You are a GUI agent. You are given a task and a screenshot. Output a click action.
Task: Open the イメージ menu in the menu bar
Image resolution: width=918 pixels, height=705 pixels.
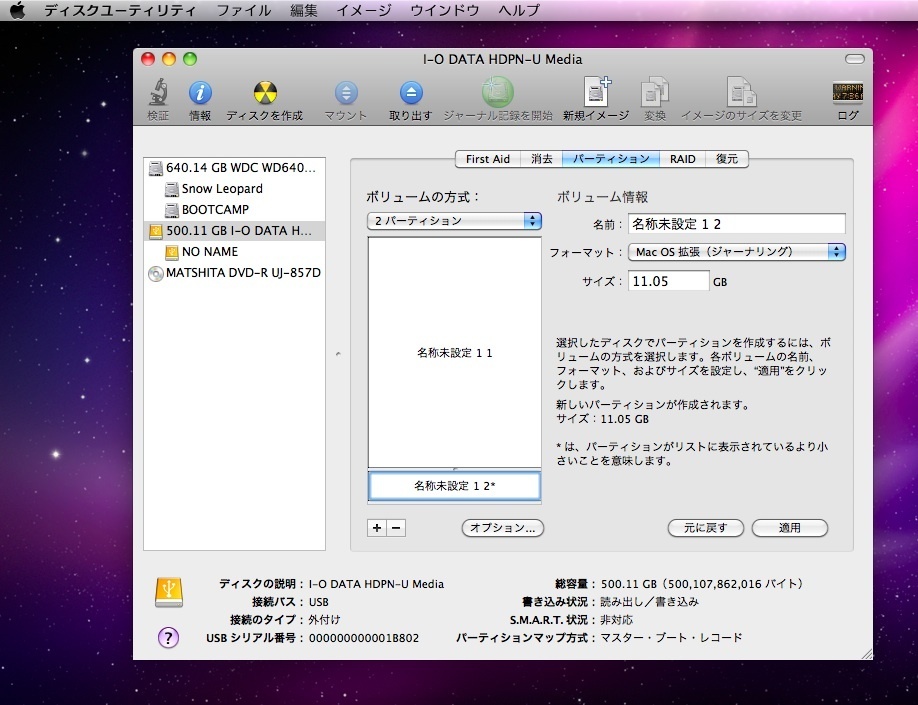tap(363, 11)
